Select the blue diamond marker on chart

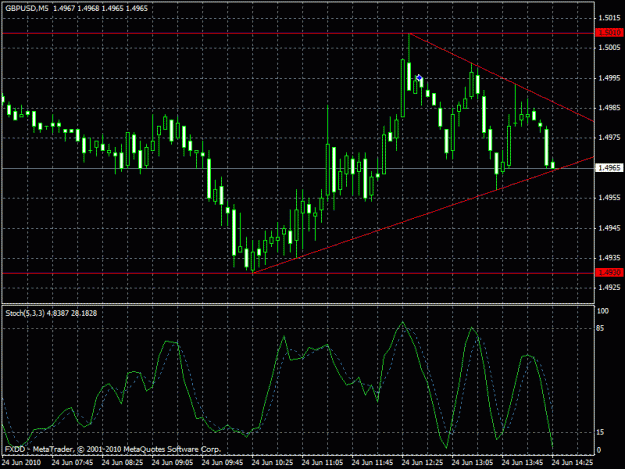(419, 77)
